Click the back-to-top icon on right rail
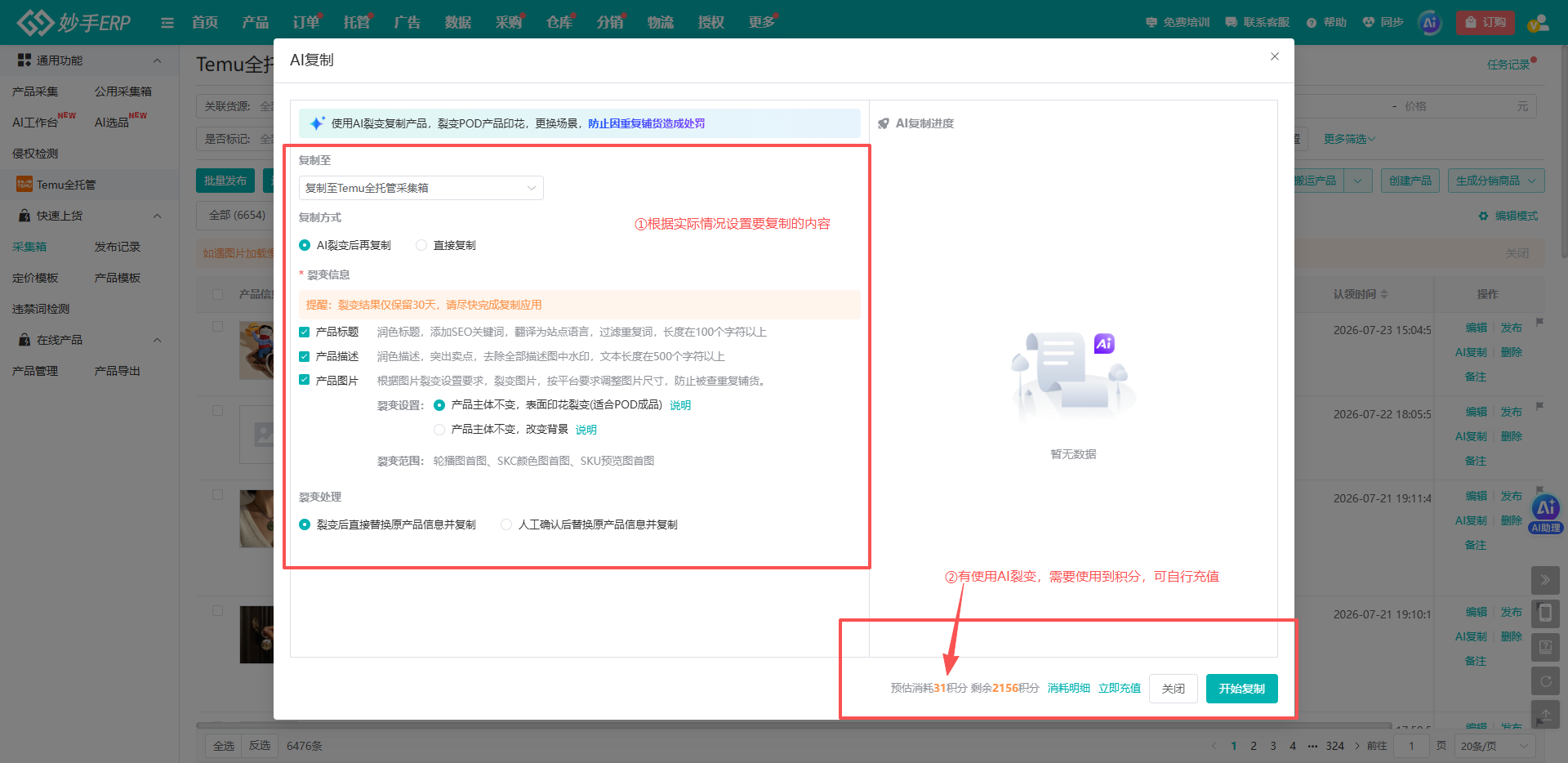 coord(1545,714)
